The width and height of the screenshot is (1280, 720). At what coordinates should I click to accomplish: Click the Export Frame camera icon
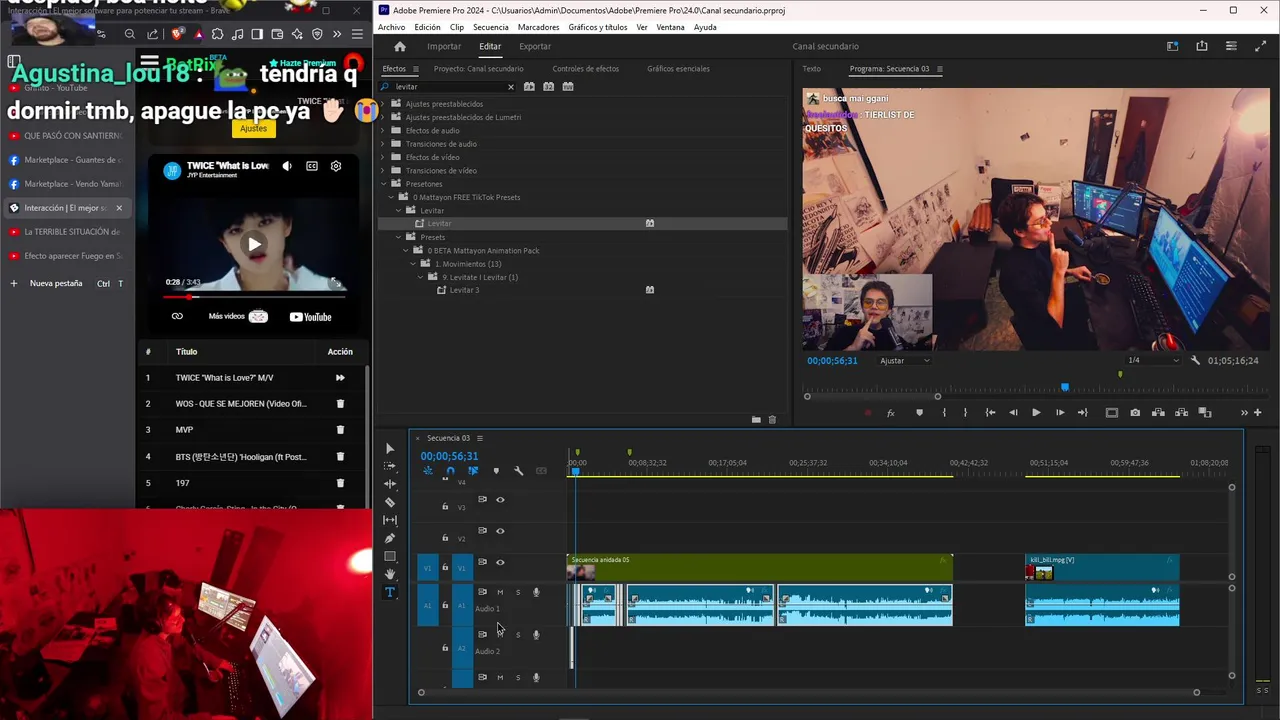click(1135, 413)
